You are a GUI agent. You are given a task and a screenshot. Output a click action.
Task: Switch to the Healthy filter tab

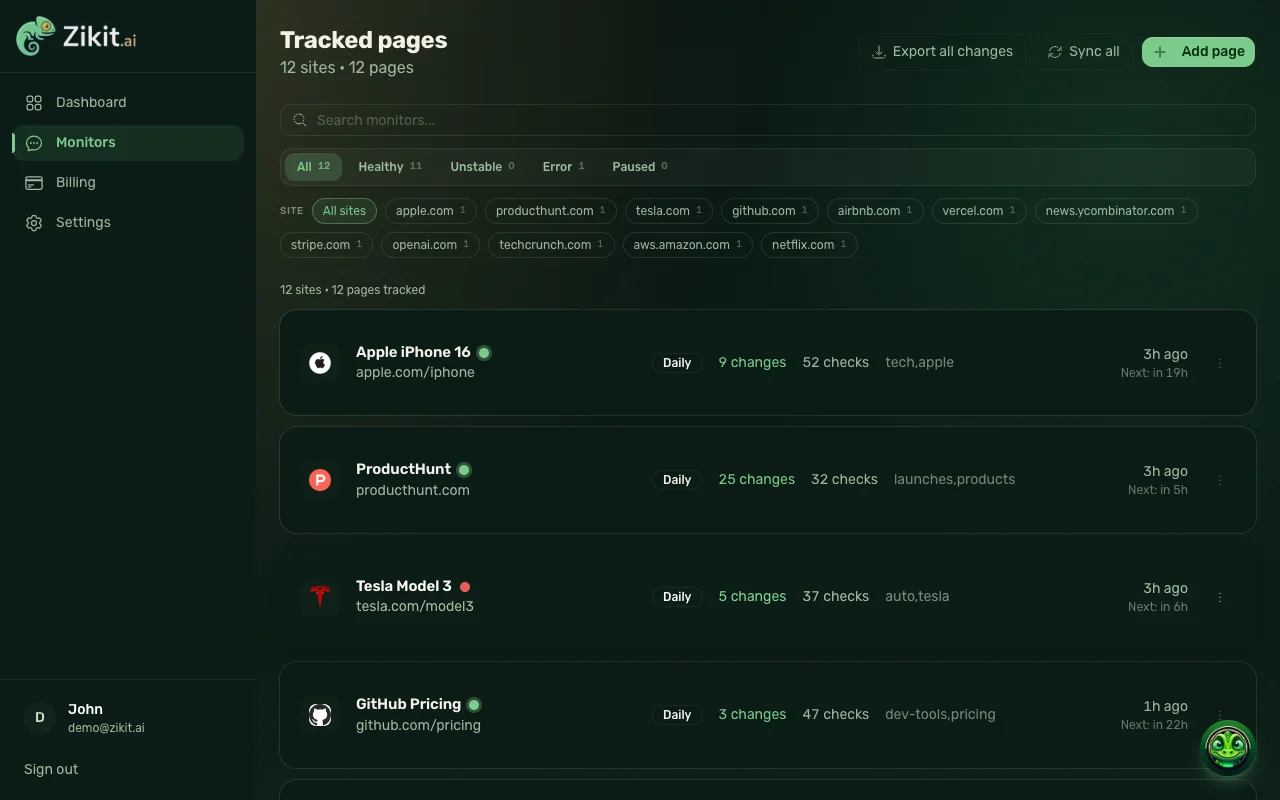(x=390, y=167)
